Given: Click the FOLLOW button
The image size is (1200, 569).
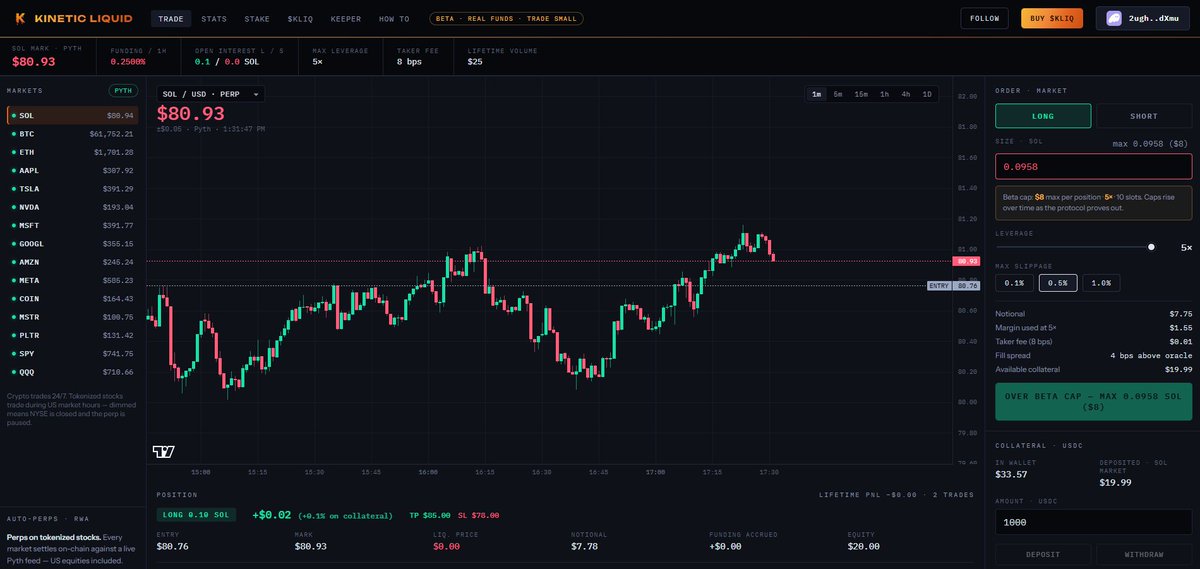Looking at the screenshot, I should point(985,18).
